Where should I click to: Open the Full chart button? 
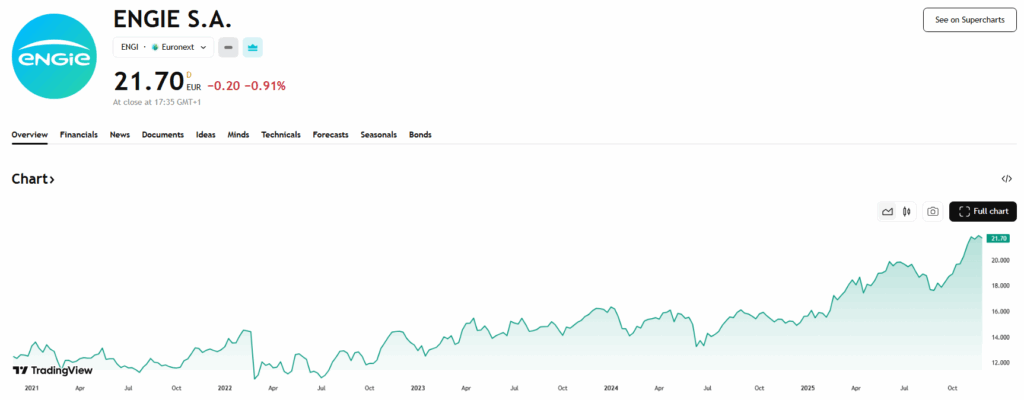pyautogui.click(x=983, y=211)
